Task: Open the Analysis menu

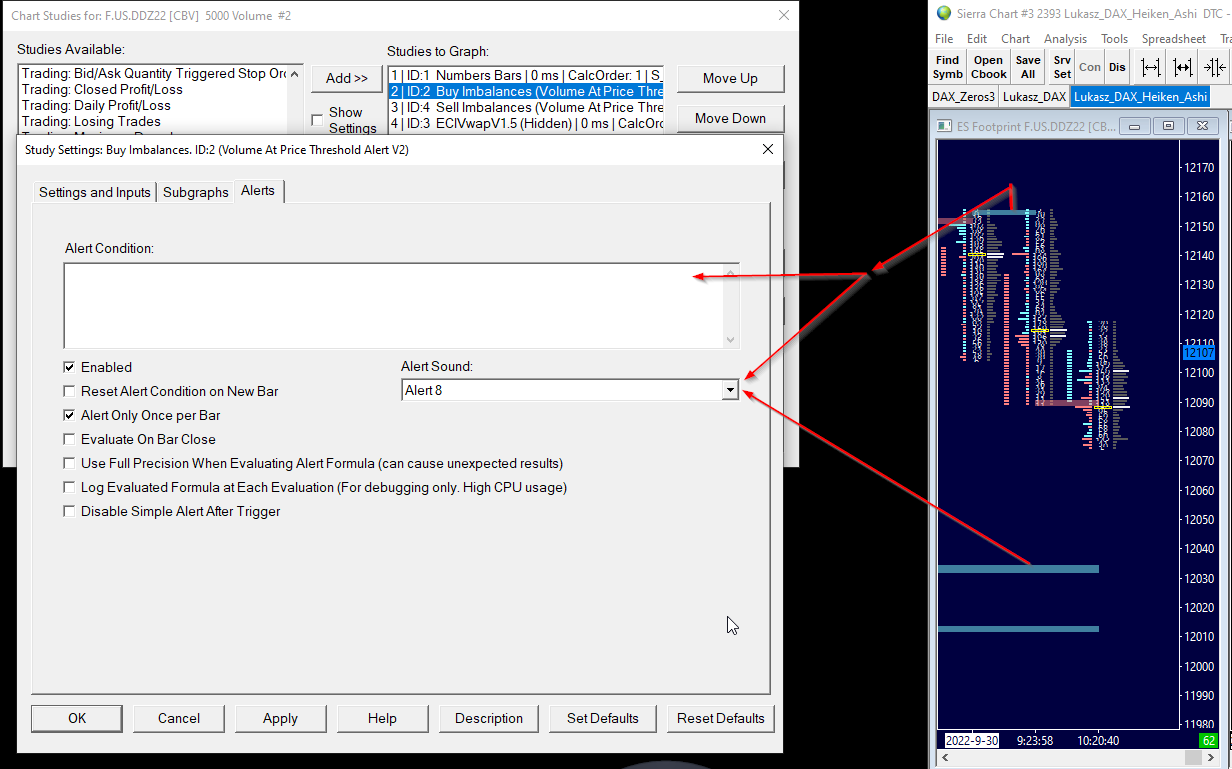Action: click(1065, 39)
